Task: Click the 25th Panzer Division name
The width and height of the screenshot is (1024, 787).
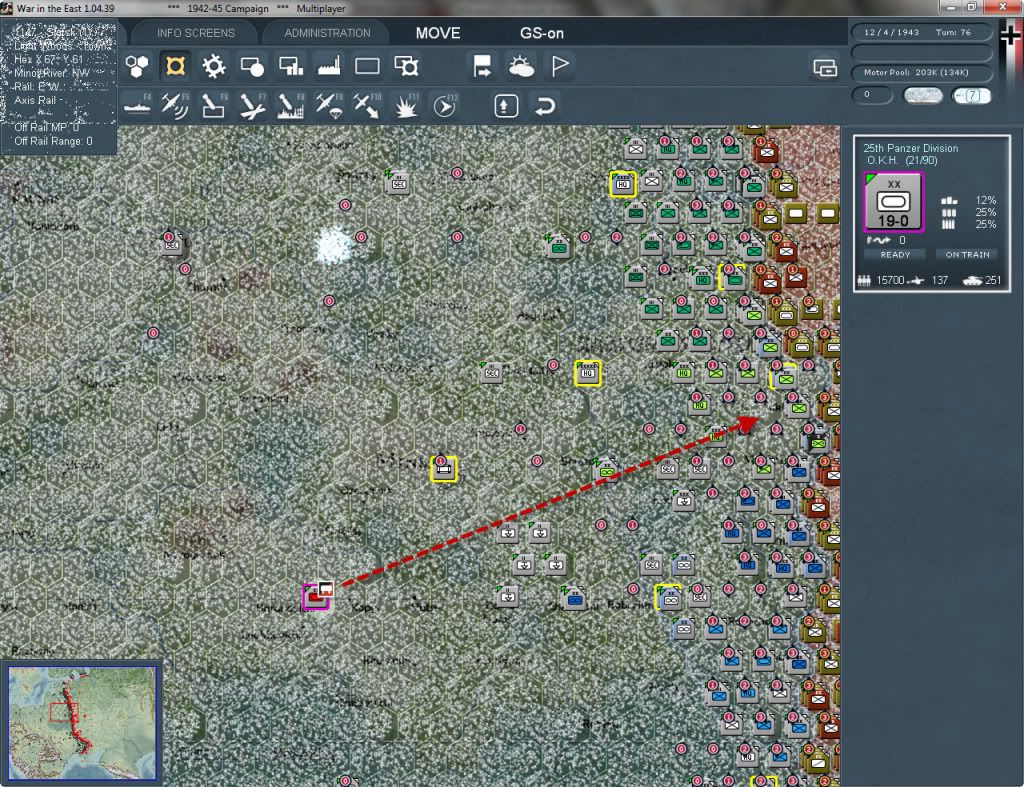Action: (910, 148)
